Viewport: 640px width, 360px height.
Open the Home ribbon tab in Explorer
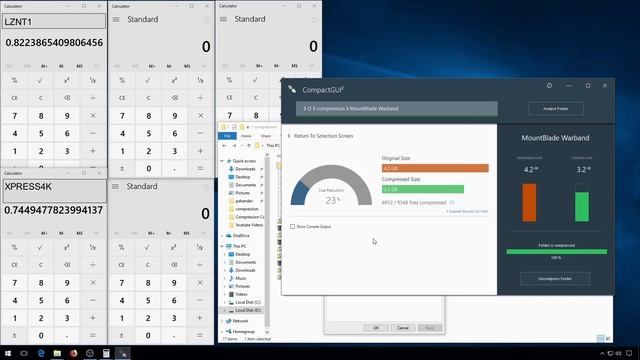(246, 136)
